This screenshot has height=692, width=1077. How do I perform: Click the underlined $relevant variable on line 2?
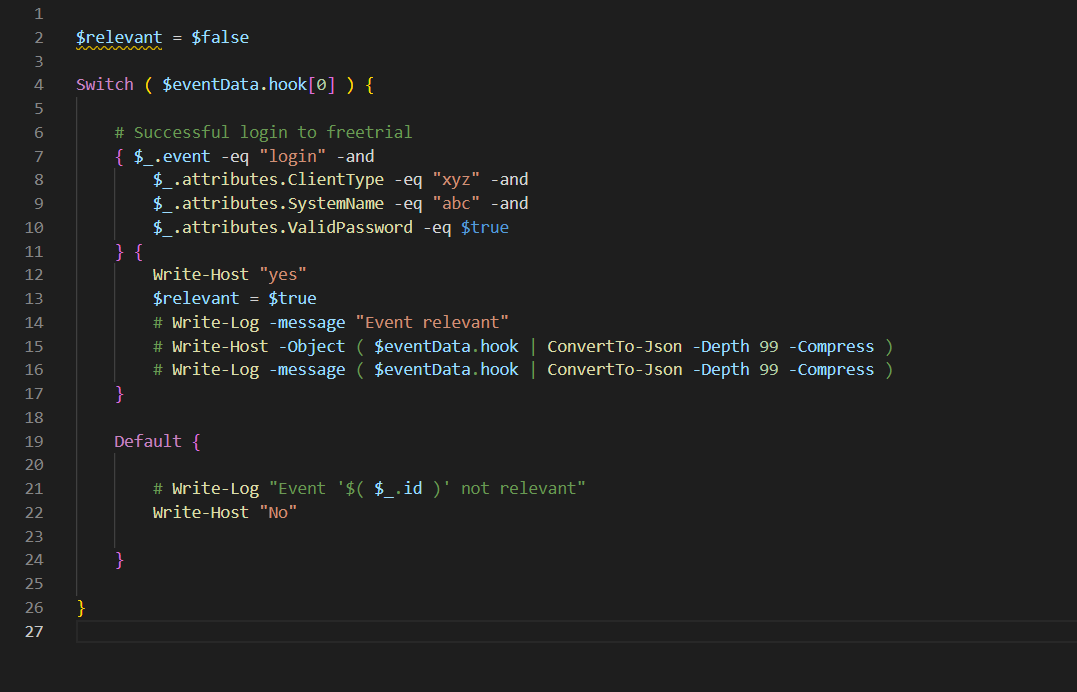coord(119,36)
